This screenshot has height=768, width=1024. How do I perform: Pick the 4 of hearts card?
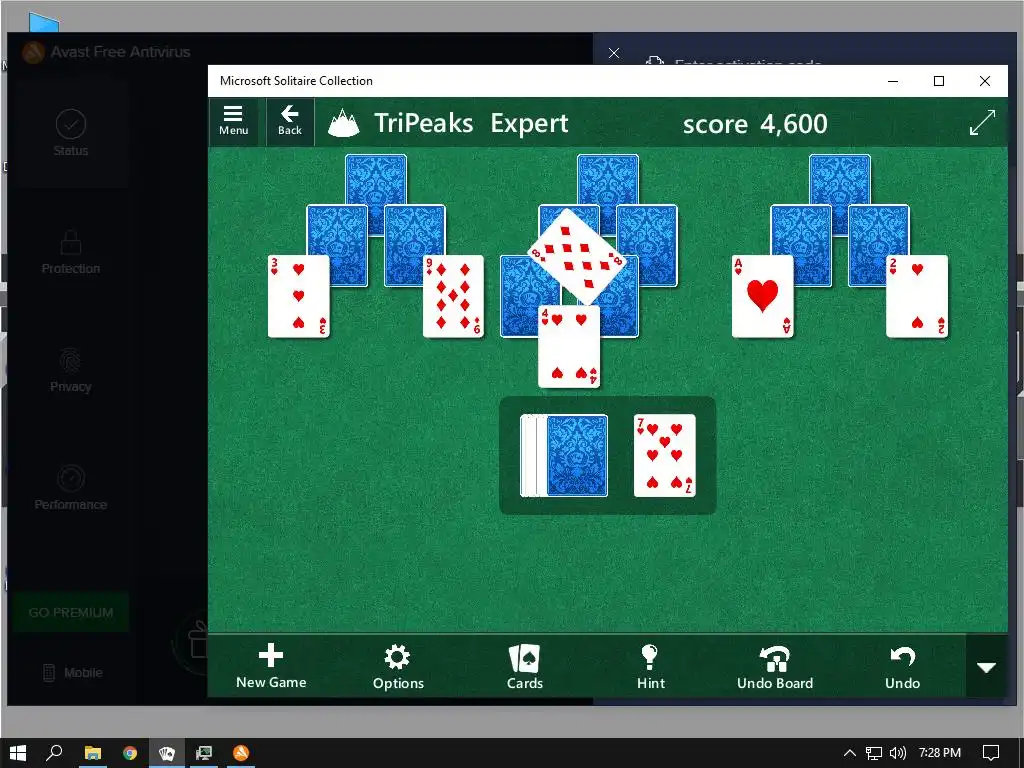pos(568,347)
